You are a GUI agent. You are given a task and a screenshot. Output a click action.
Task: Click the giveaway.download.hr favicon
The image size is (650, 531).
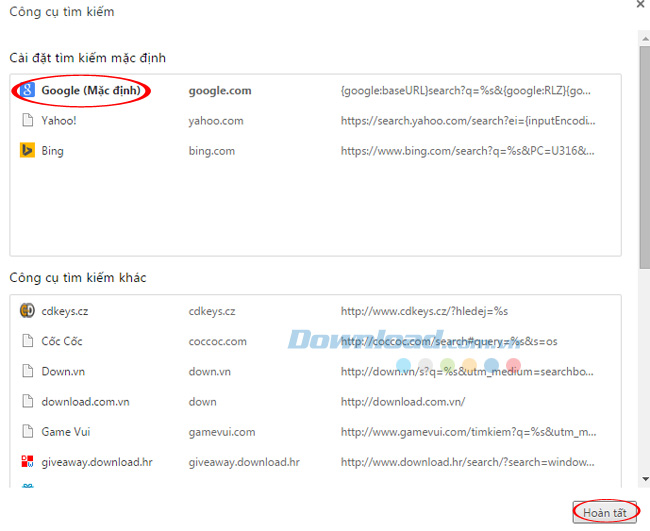27,461
